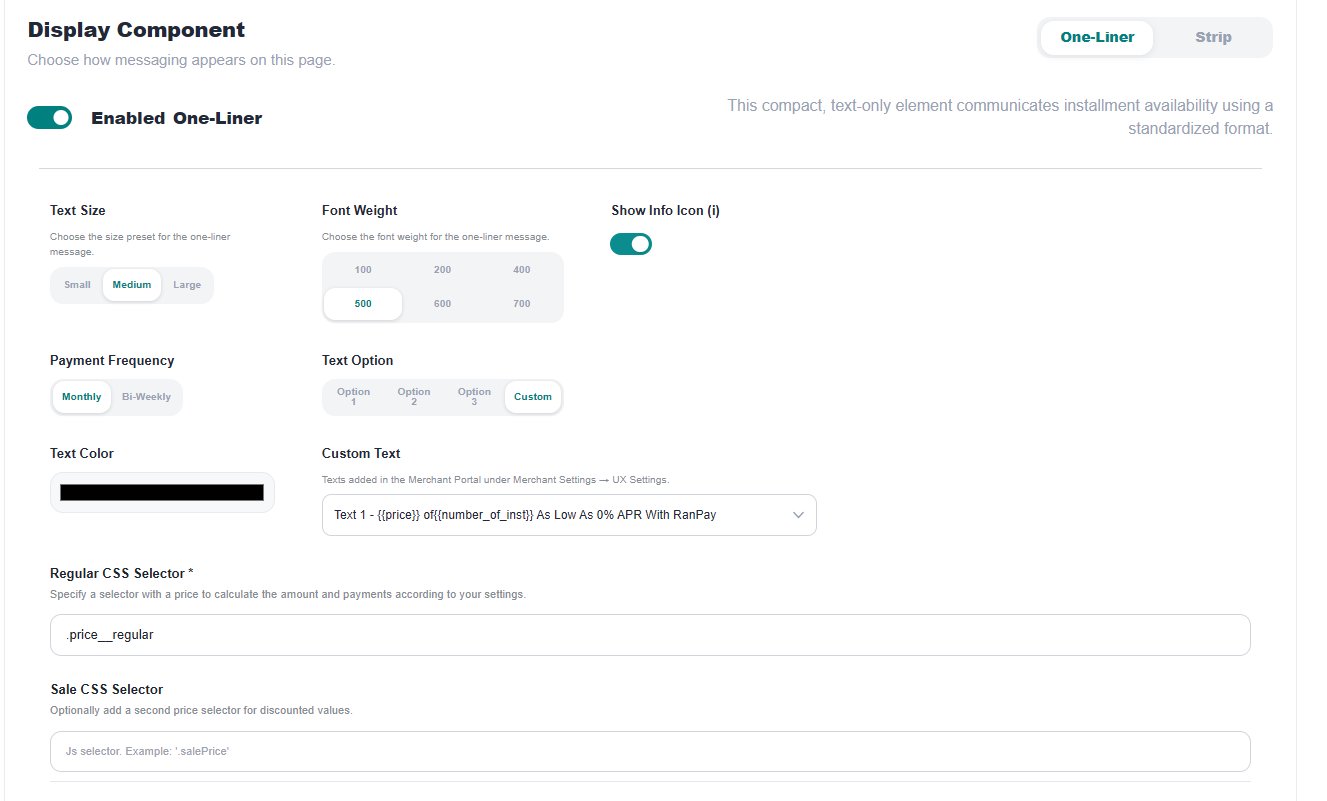1327x801 pixels.
Task: Switch to the One-Liner tab
Action: (x=1097, y=37)
